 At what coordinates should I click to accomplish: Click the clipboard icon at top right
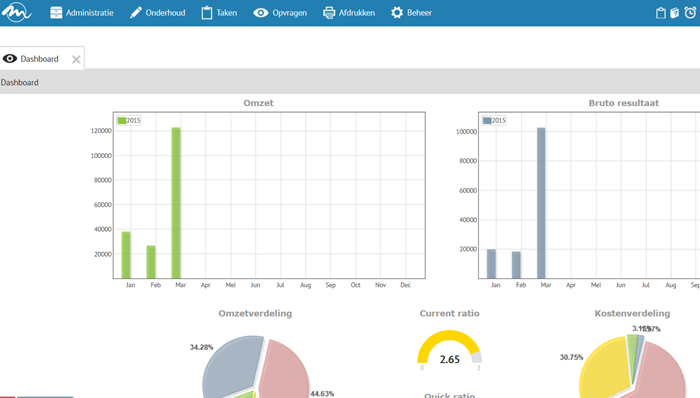click(x=661, y=13)
